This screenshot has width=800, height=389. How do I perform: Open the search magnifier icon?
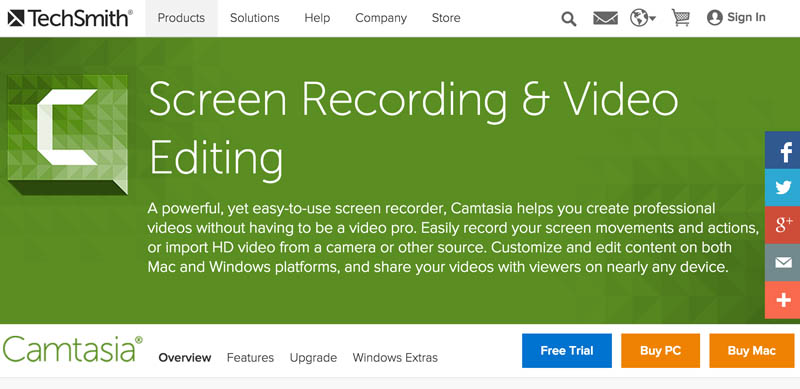pyautogui.click(x=568, y=19)
